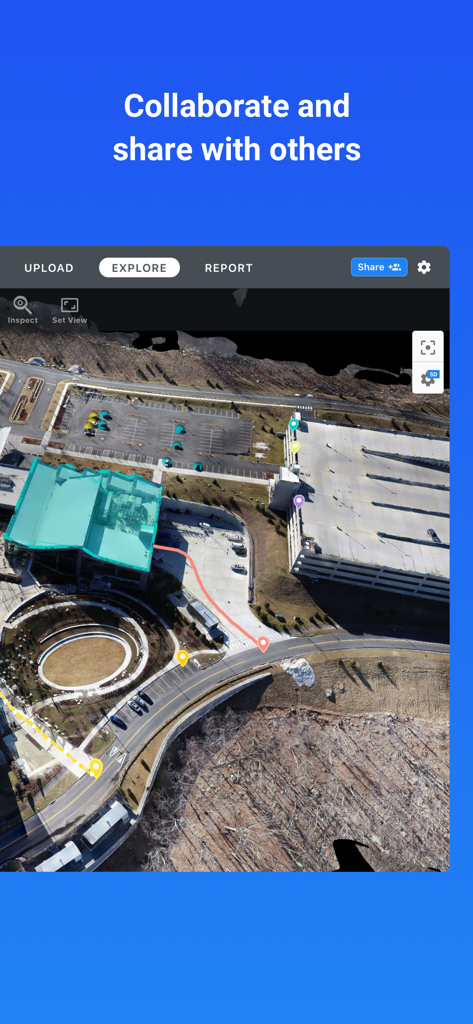This screenshot has height=1024, width=473.
Task: Open settings gear in top bar
Action: point(424,267)
